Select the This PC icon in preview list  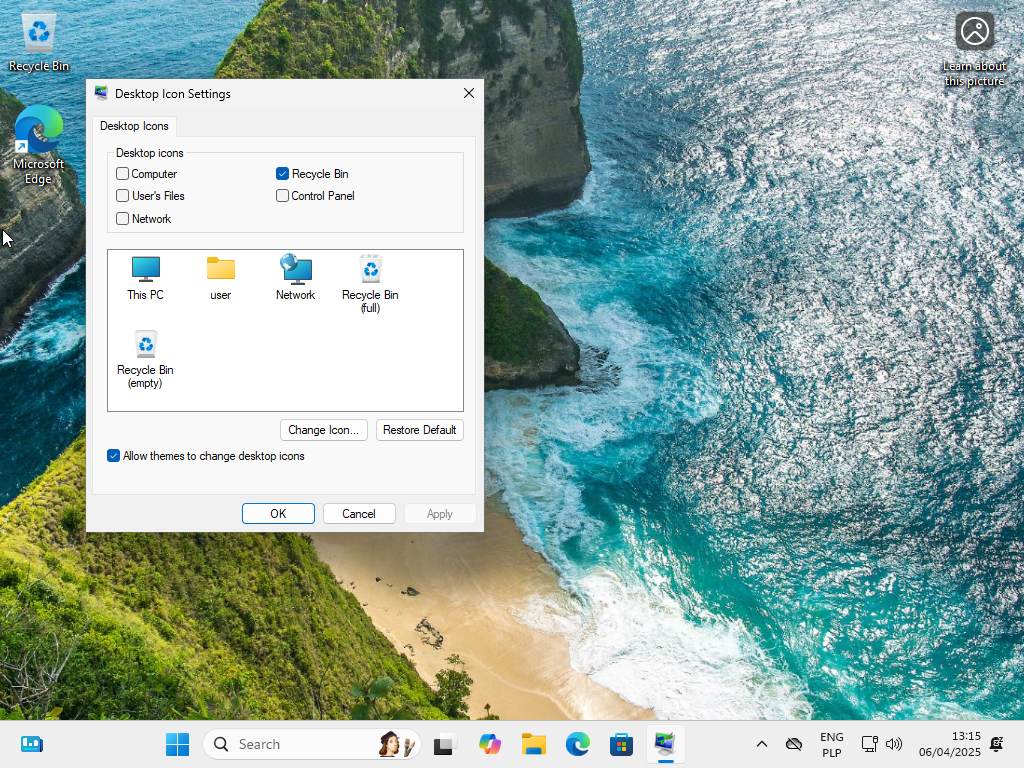(145, 277)
